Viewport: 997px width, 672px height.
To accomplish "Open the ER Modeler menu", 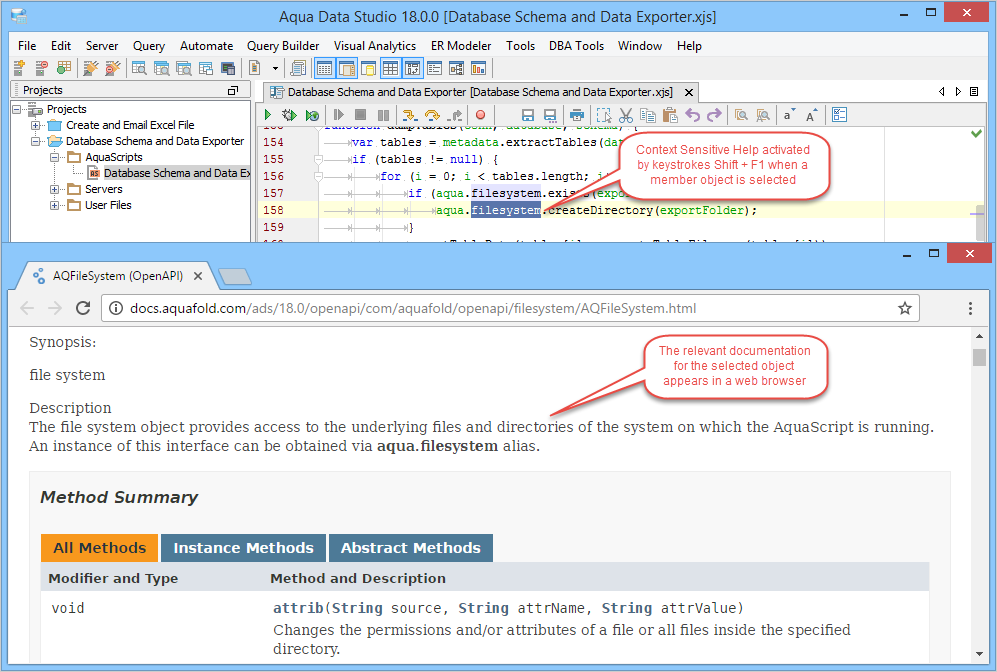I will tap(461, 46).
